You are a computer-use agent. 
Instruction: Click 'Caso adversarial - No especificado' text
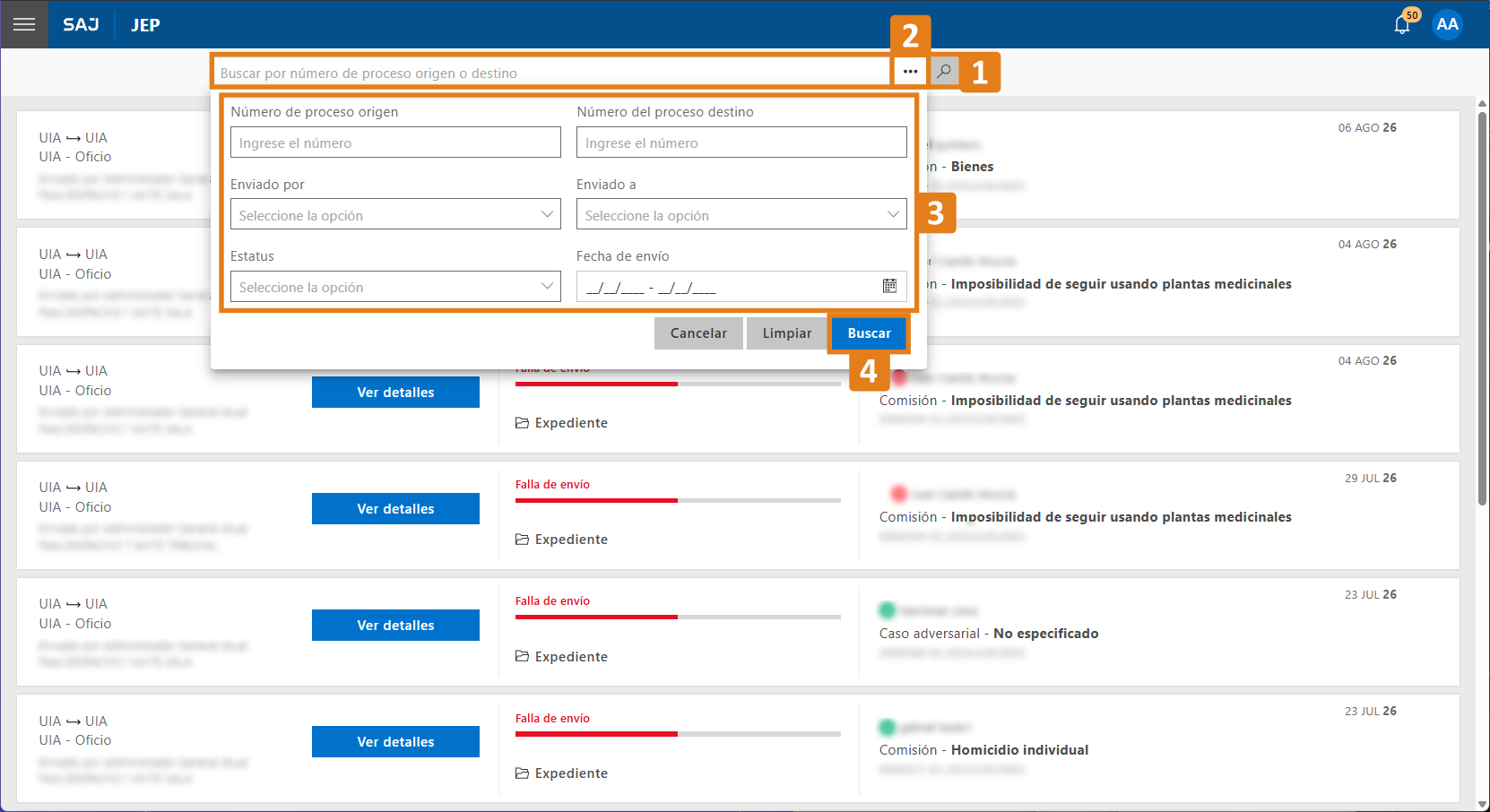(989, 634)
